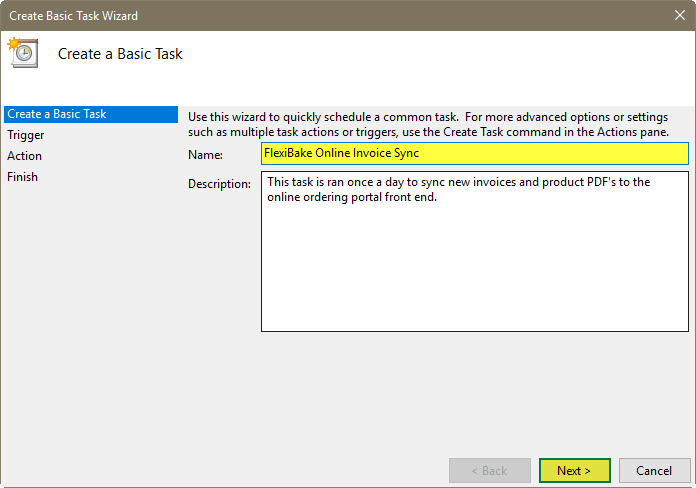The height and width of the screenshot is (488, 696).
Task: Click the Next > button
Action: point(574,470)
